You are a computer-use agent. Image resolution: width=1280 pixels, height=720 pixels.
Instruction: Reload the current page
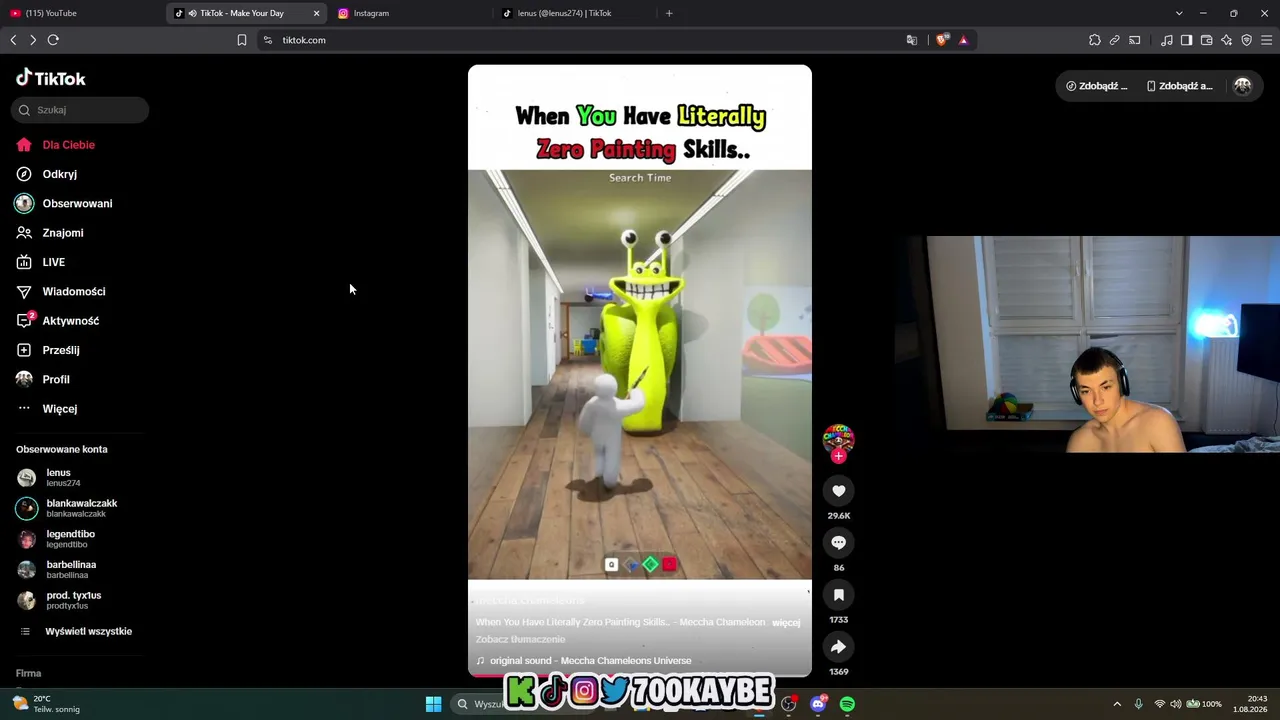click(x=53, y=40)
